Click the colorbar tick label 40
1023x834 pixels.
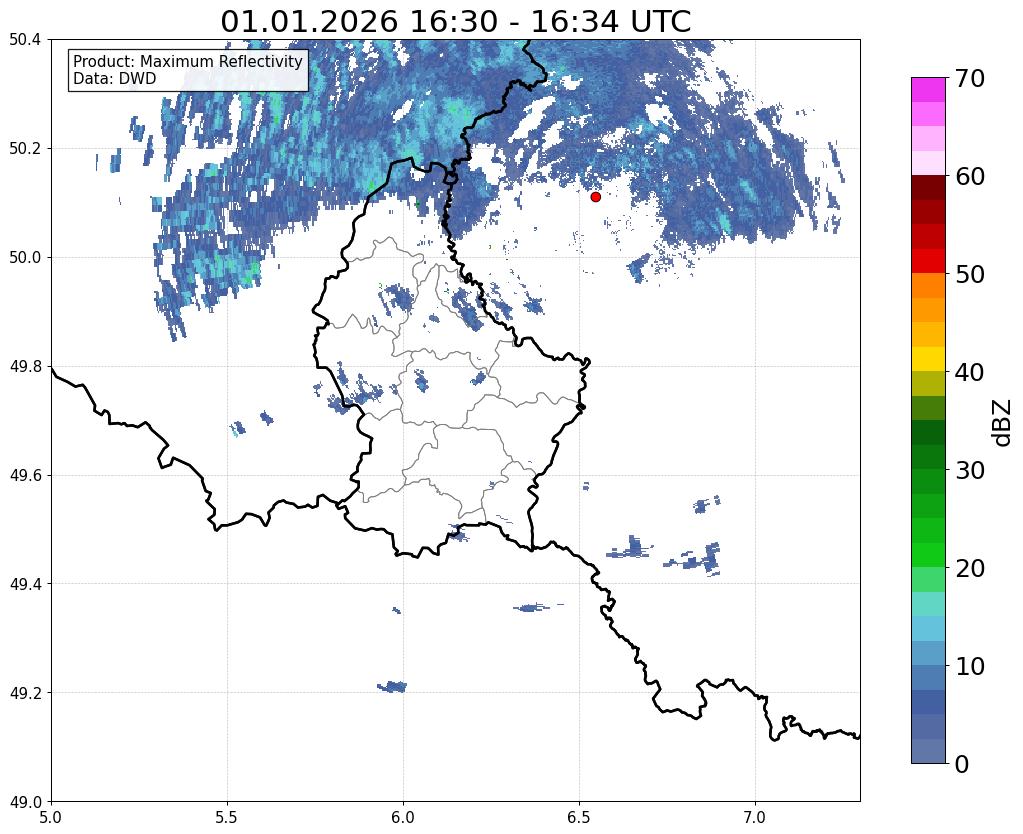[969, 372]
